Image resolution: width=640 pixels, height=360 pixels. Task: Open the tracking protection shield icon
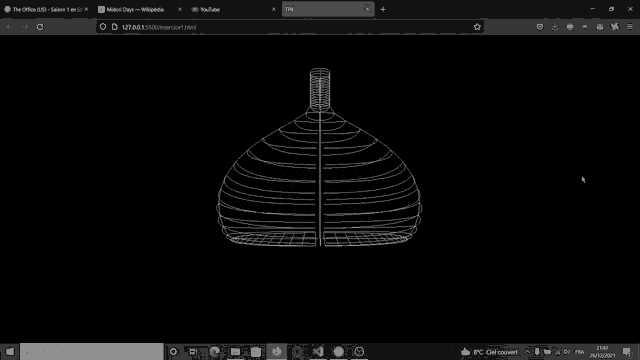pyautogui.click(x=103, y=27)
